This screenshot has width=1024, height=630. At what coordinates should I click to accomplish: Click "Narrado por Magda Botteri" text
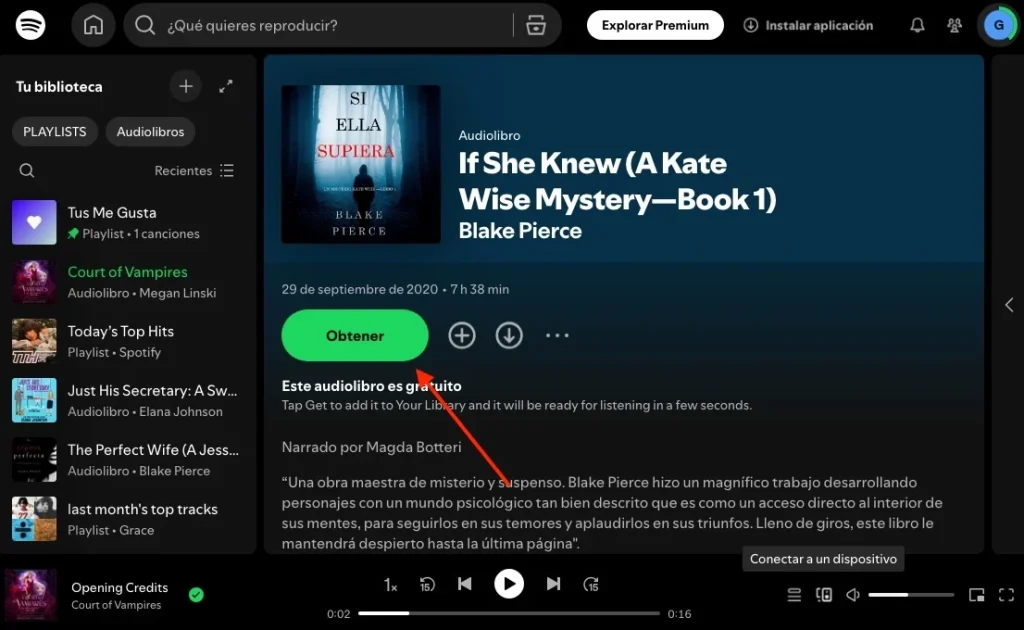[x=372, y=447]
